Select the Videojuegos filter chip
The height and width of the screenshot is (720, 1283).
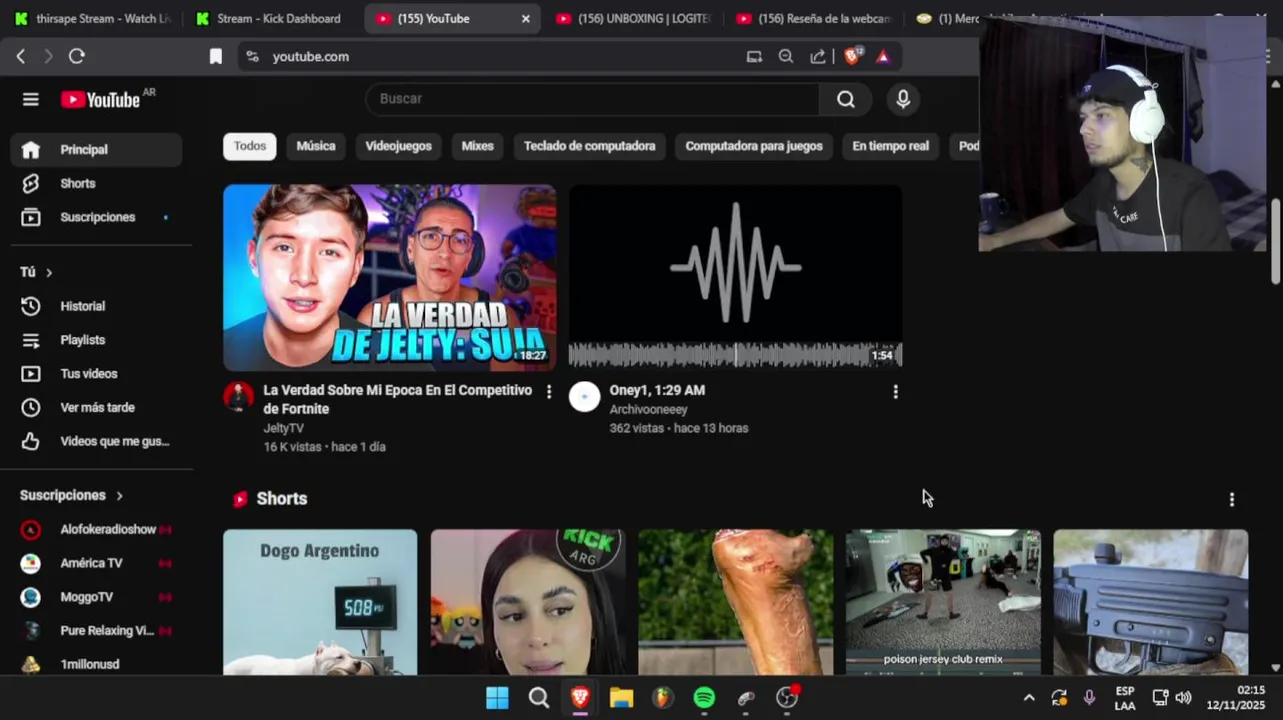pos(398,146)
